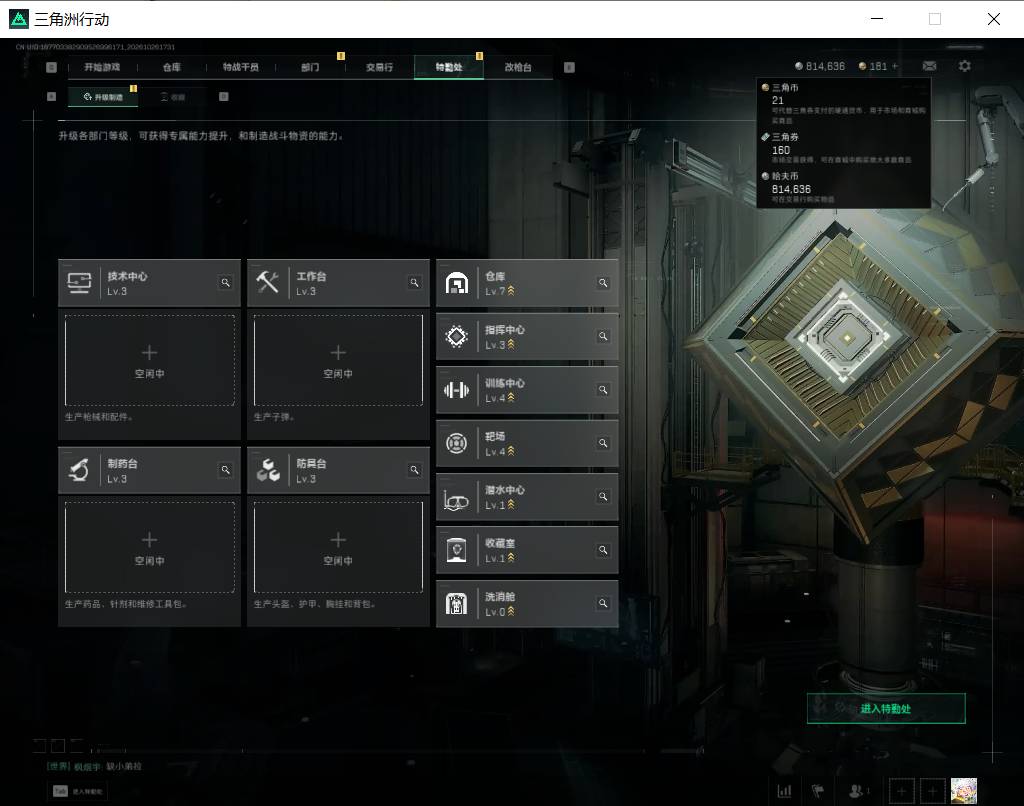Viewport: 1024px width, 806px height.
Task: Click the magnifier on 工作台 panel
Action: pos(414,283)
